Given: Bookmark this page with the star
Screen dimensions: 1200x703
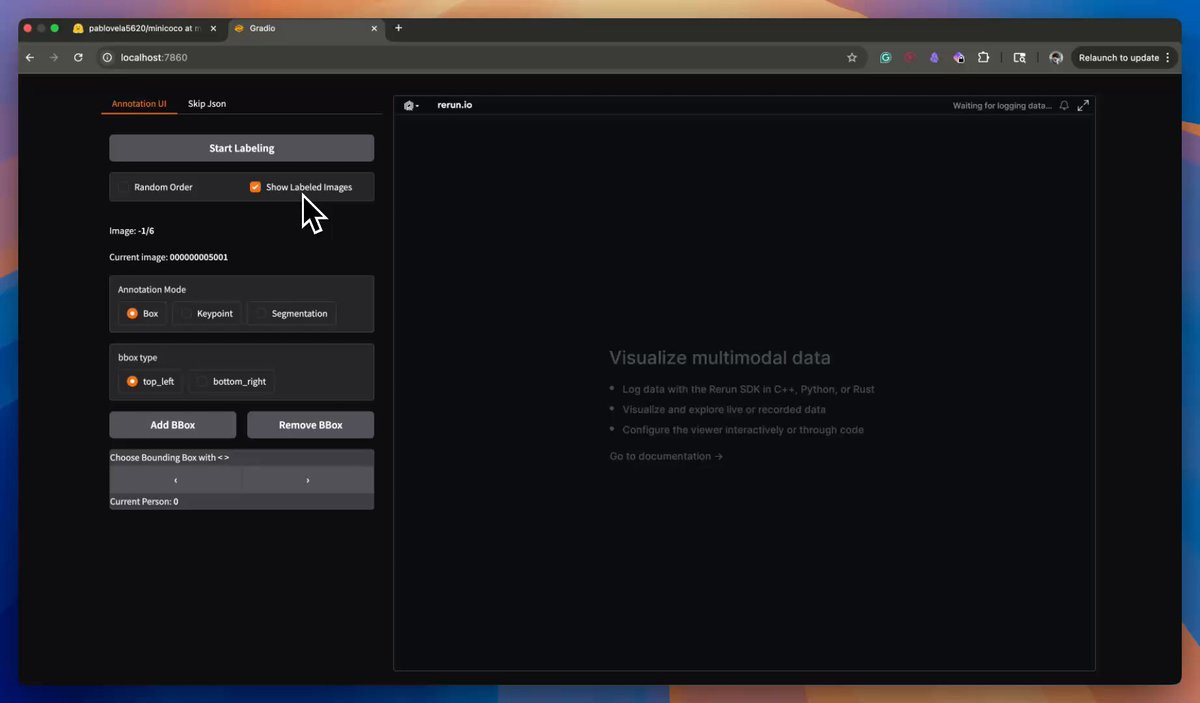Looking at the screenshot, I should point(852,58).
